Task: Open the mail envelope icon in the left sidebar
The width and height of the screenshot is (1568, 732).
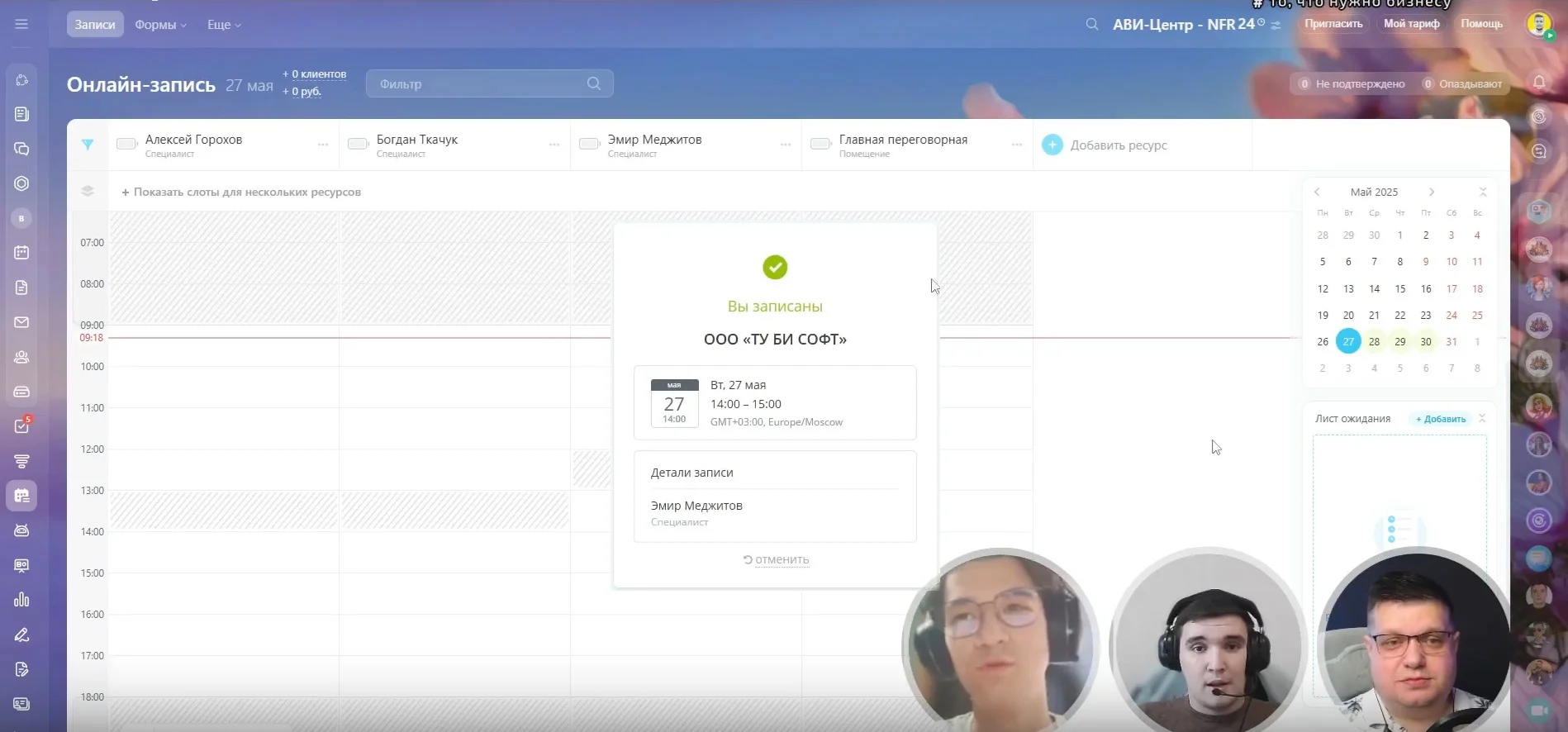Action: (22, 322)
